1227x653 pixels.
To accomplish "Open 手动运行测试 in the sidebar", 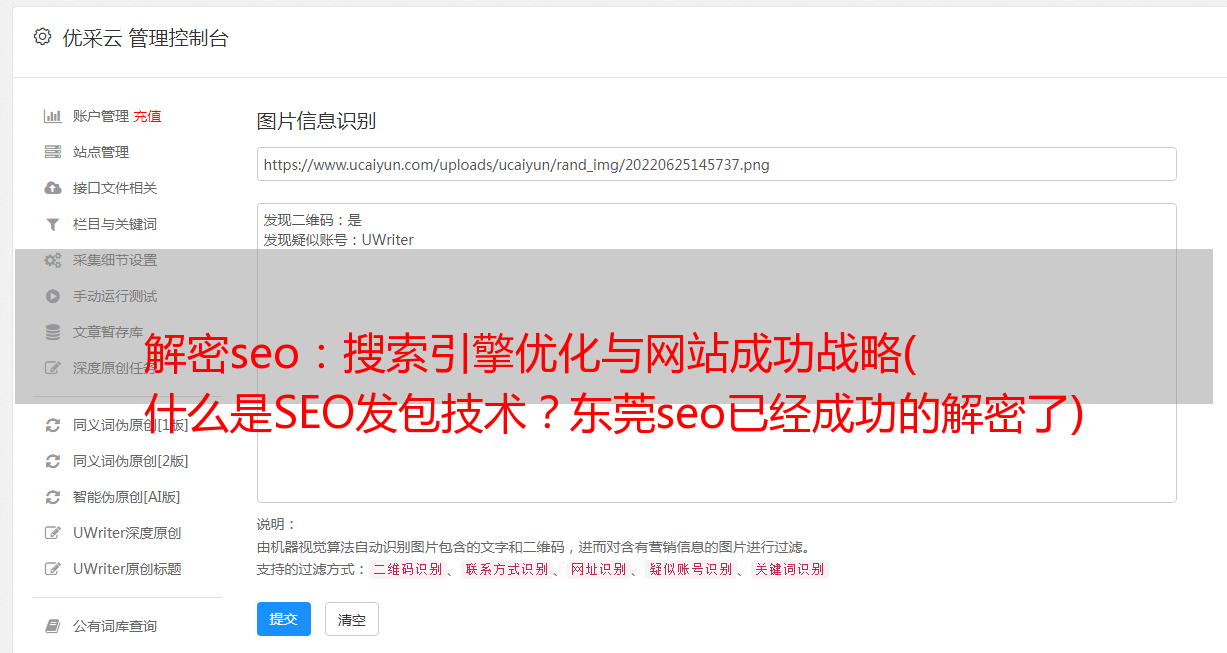I will tap(115, 296).
